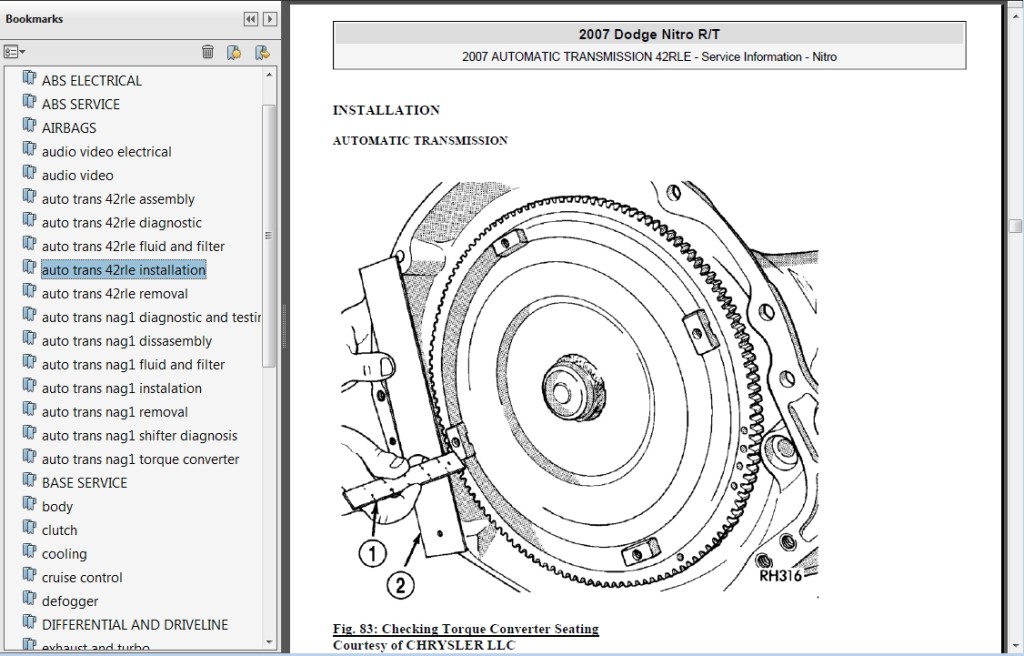Open auto trans 42rle fluid and filter bookmark

click(x=133, y=246)
